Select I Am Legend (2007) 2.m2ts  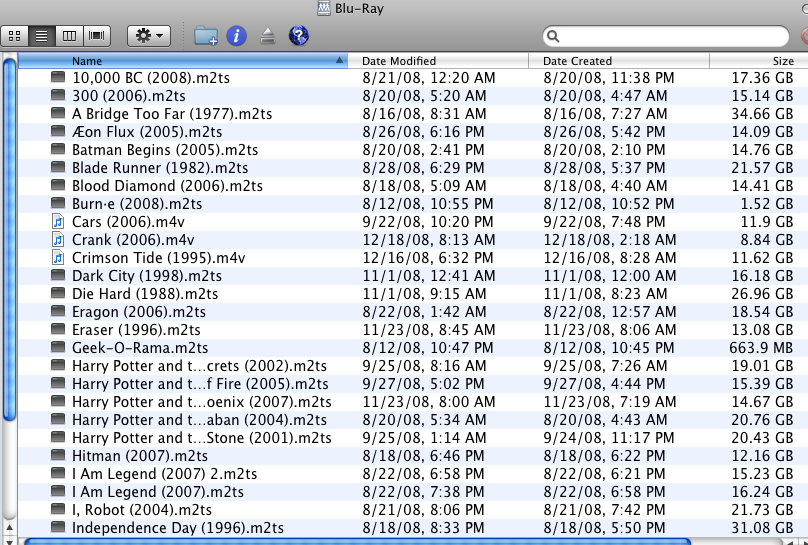(164, 473)
